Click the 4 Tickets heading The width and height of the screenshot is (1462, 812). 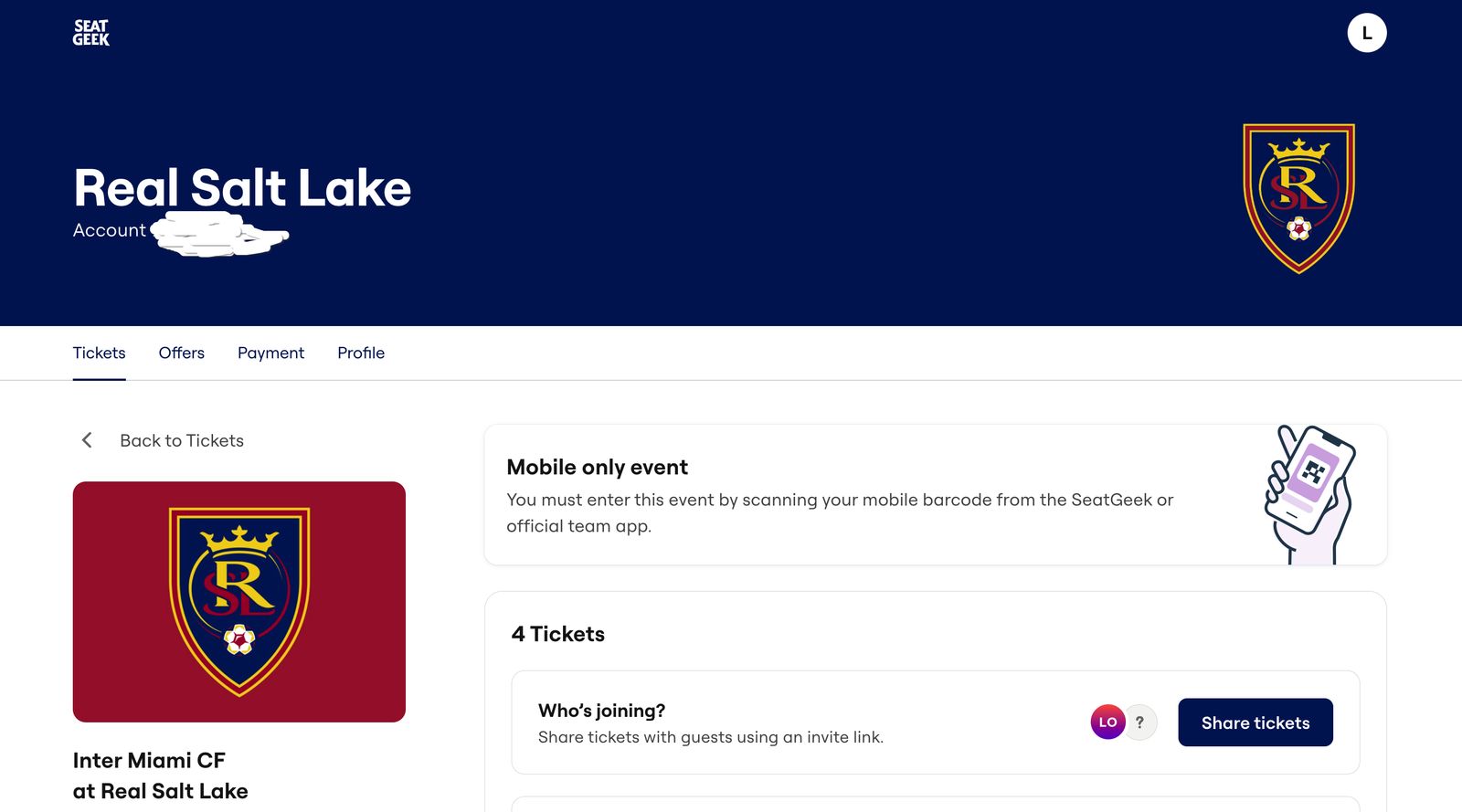click(558, 634)
